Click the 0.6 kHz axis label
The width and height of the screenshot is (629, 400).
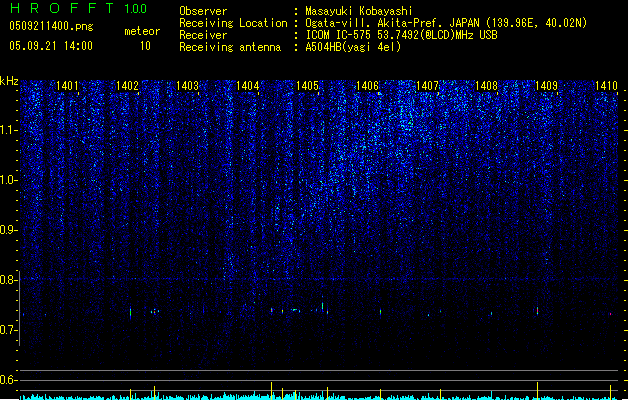8,380
